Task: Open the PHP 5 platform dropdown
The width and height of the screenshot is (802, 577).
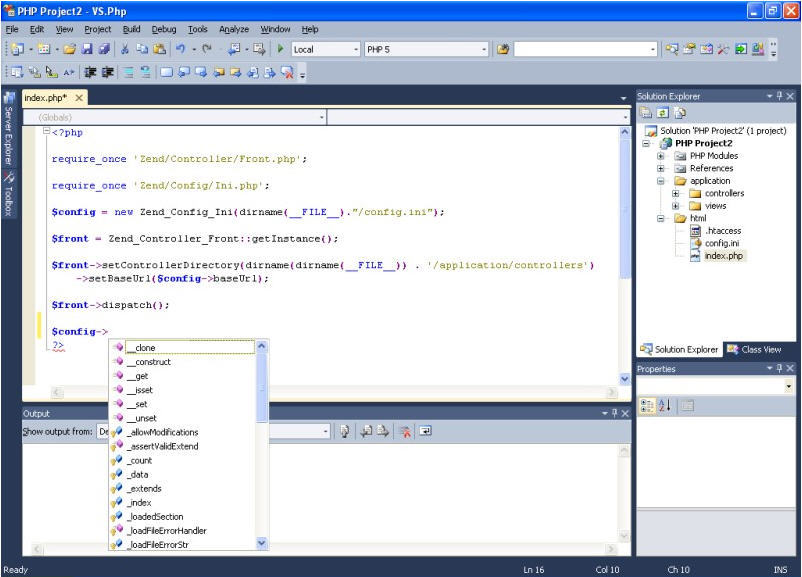Action: point(484,50)
